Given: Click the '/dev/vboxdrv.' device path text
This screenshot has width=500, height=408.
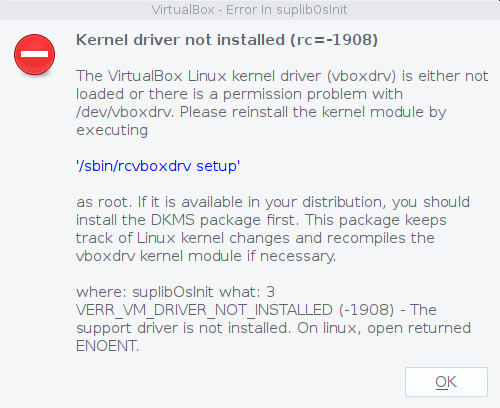Looking at the screenshot, I should pos(125,112).
